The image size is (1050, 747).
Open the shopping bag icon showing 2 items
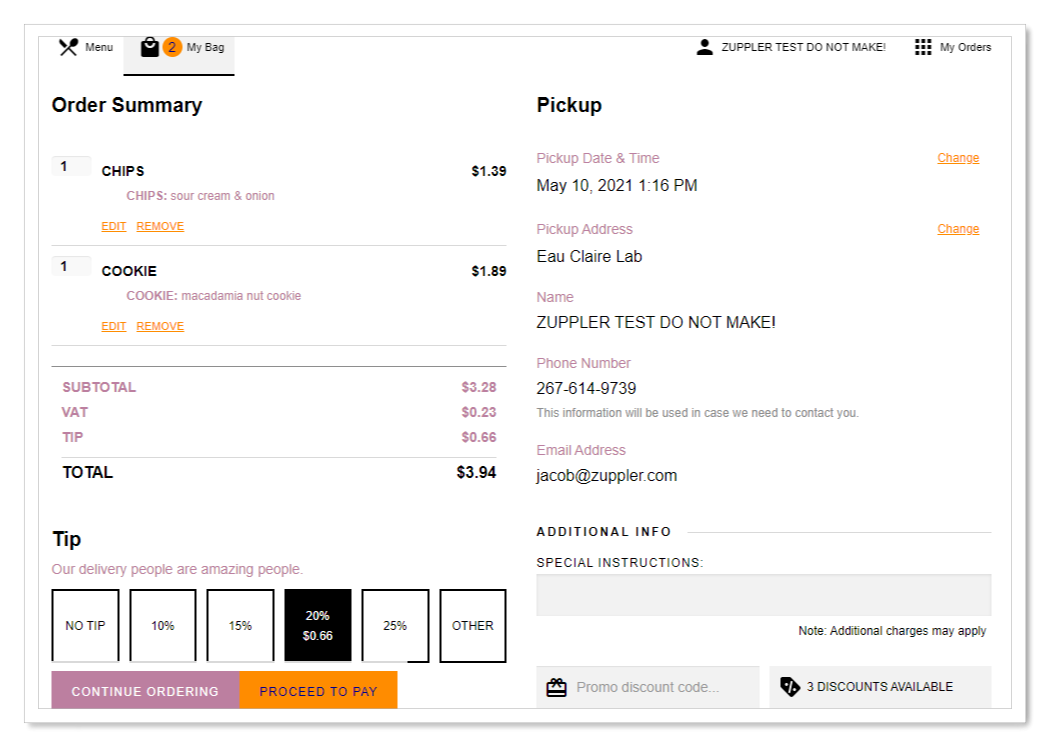(150, 46)
